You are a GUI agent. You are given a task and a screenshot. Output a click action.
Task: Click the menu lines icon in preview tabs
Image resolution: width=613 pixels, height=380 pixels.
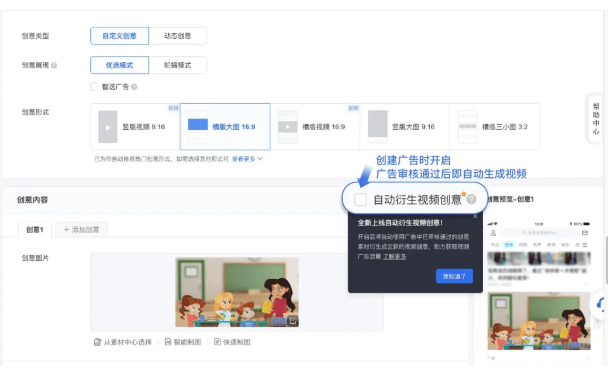tap(585, 245)
